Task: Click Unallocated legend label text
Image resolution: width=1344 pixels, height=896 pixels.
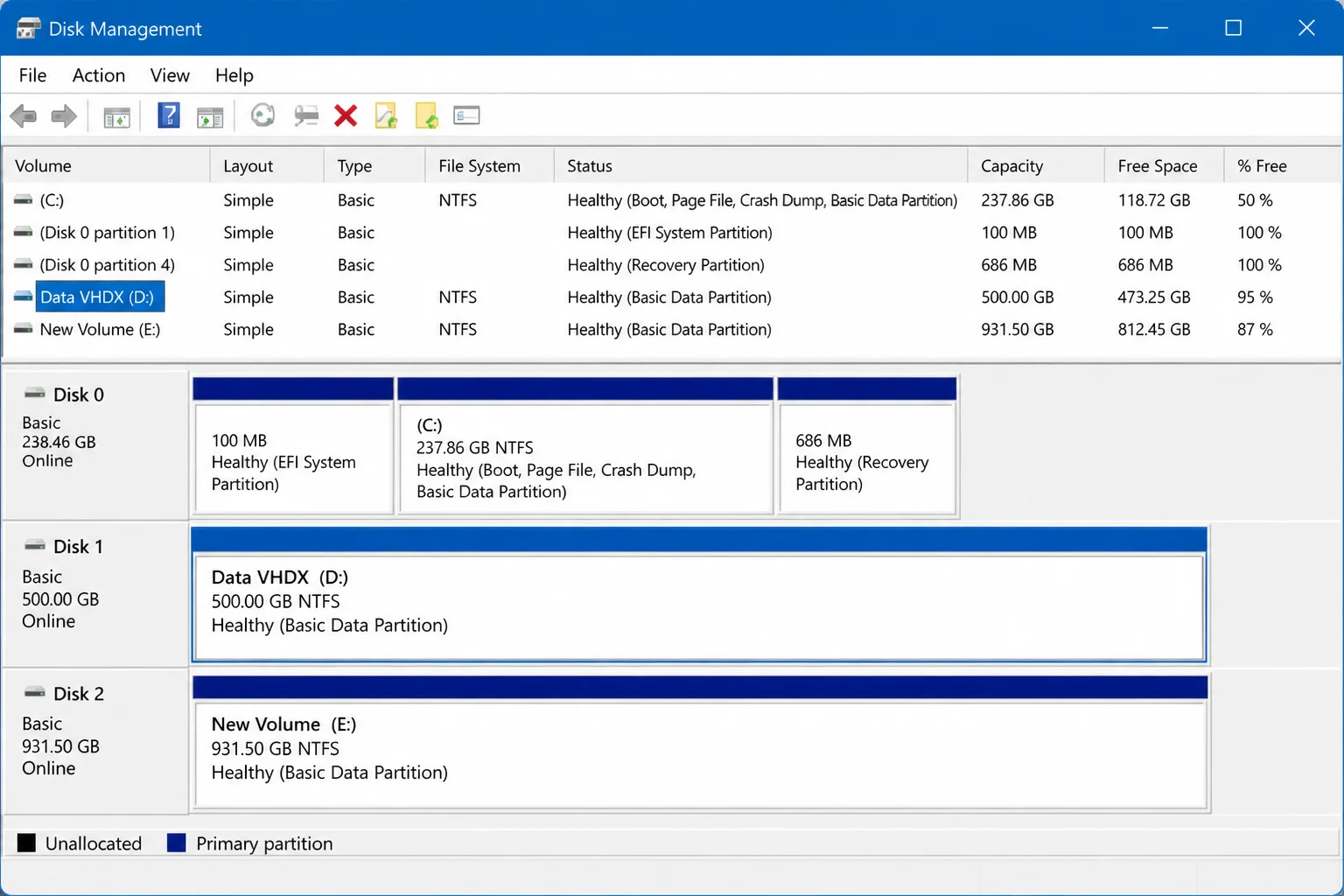Action: click(x=94, y=843)
